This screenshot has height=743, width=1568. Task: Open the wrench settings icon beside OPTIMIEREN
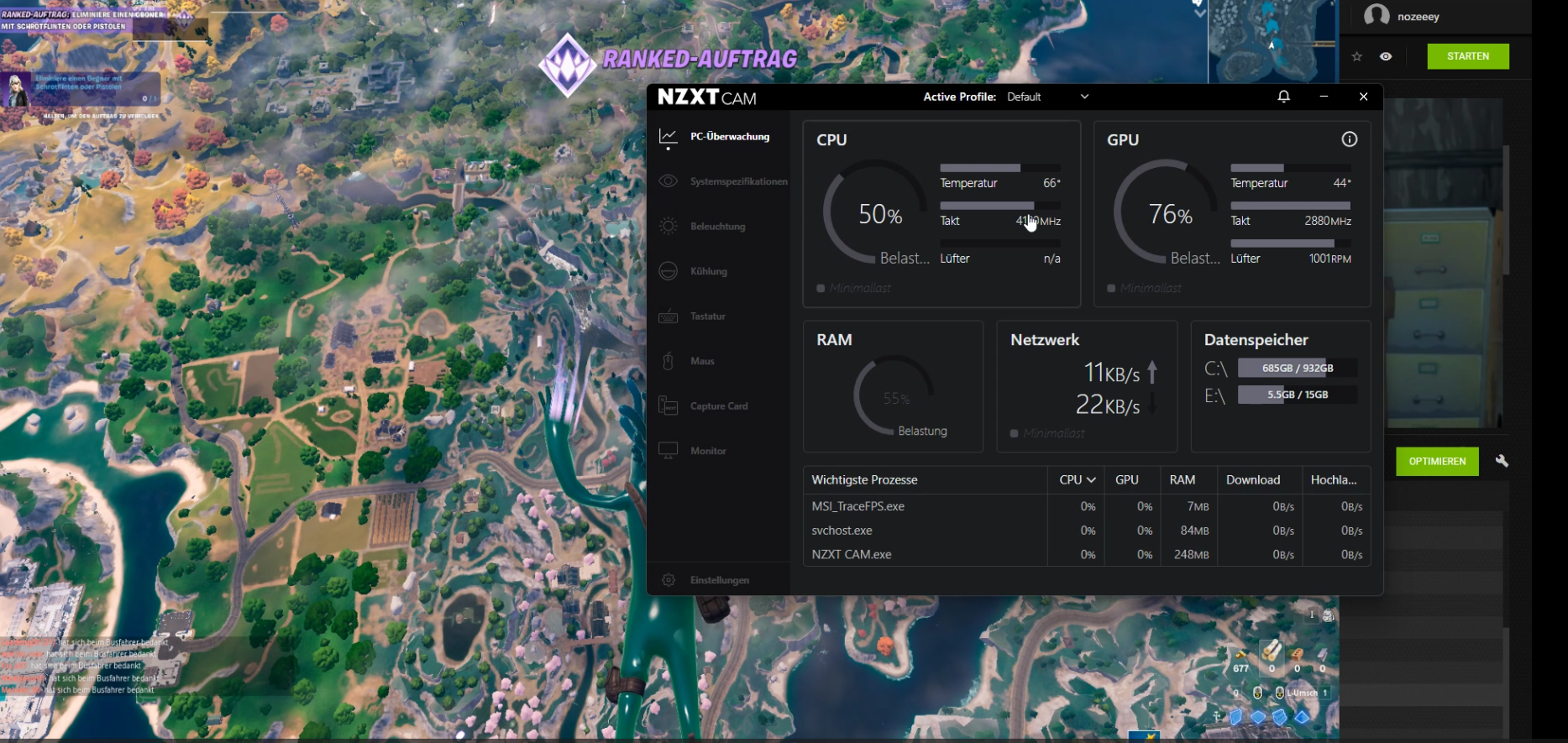click(1502, 461)
